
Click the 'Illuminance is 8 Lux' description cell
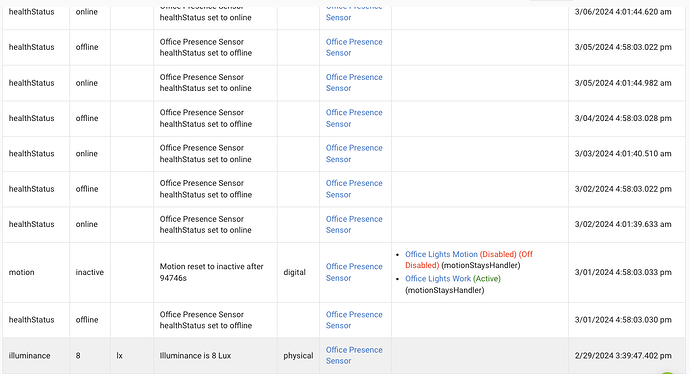coord(195,356)
